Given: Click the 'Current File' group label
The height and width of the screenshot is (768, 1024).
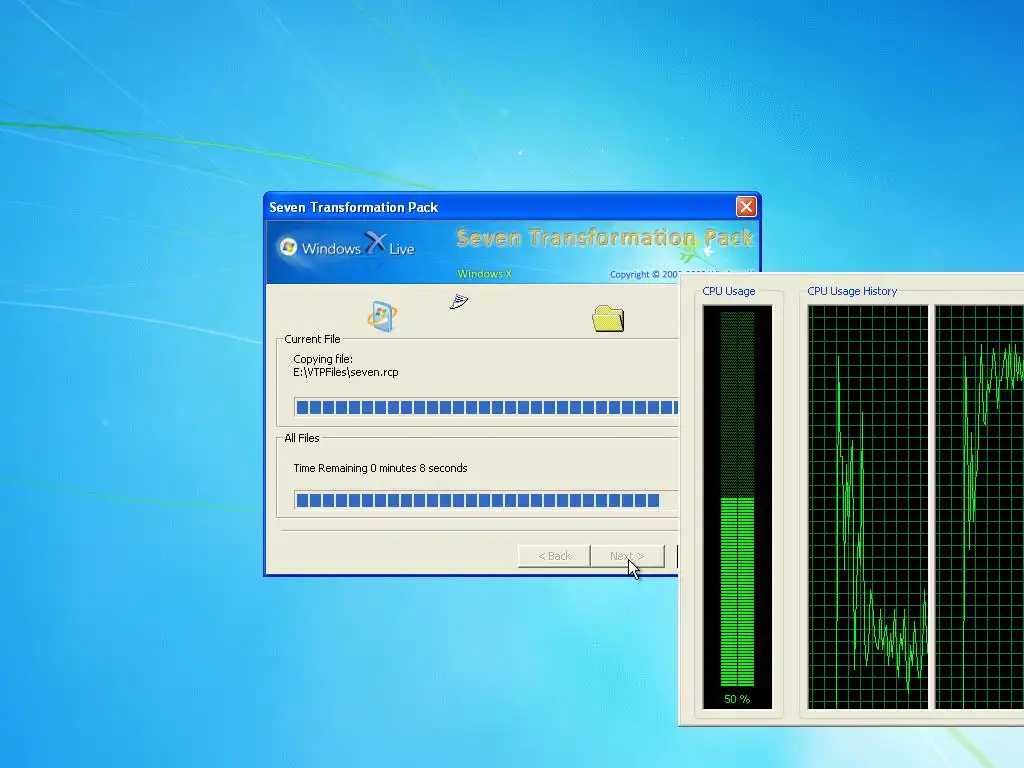Looking at the screenshot, I should click(312, 339).
